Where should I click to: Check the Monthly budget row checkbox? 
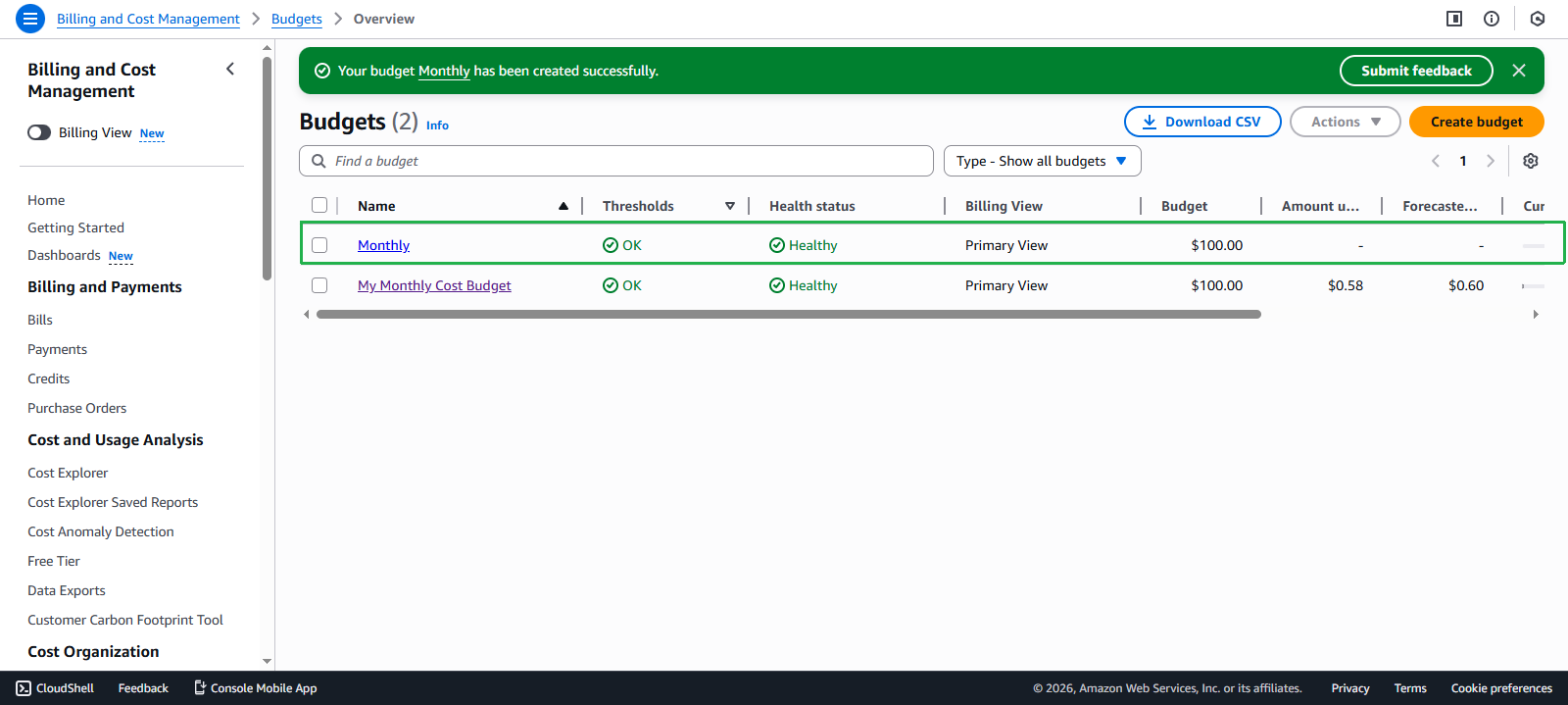click(319, 245)
